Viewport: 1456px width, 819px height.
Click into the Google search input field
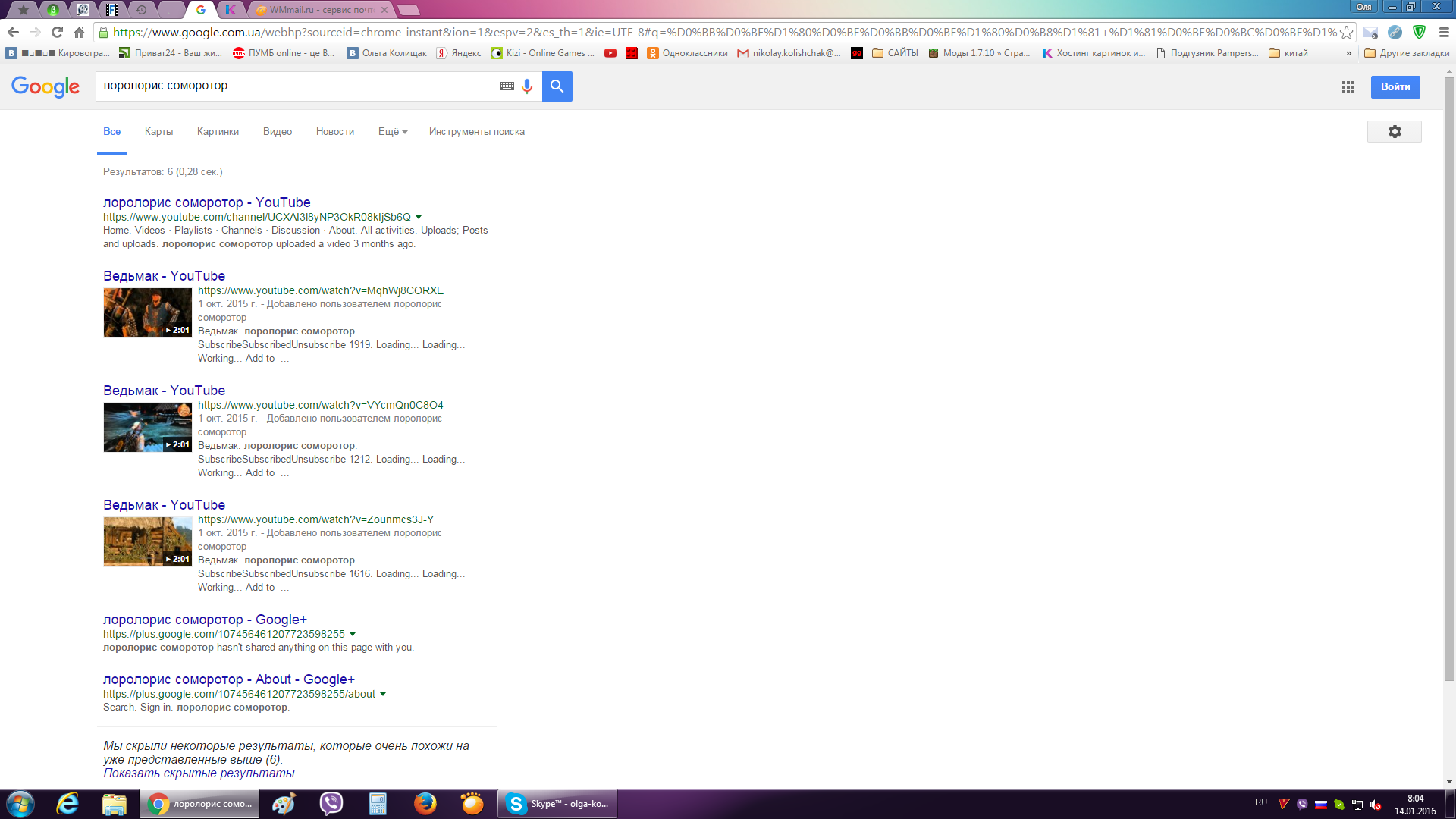[296, 86]
